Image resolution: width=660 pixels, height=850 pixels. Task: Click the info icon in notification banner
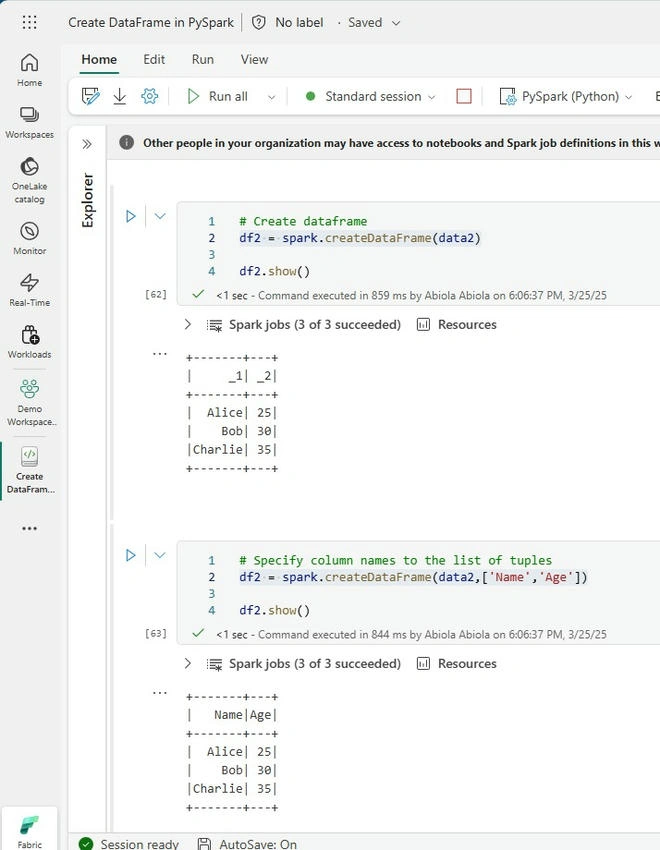click(127, 143)
